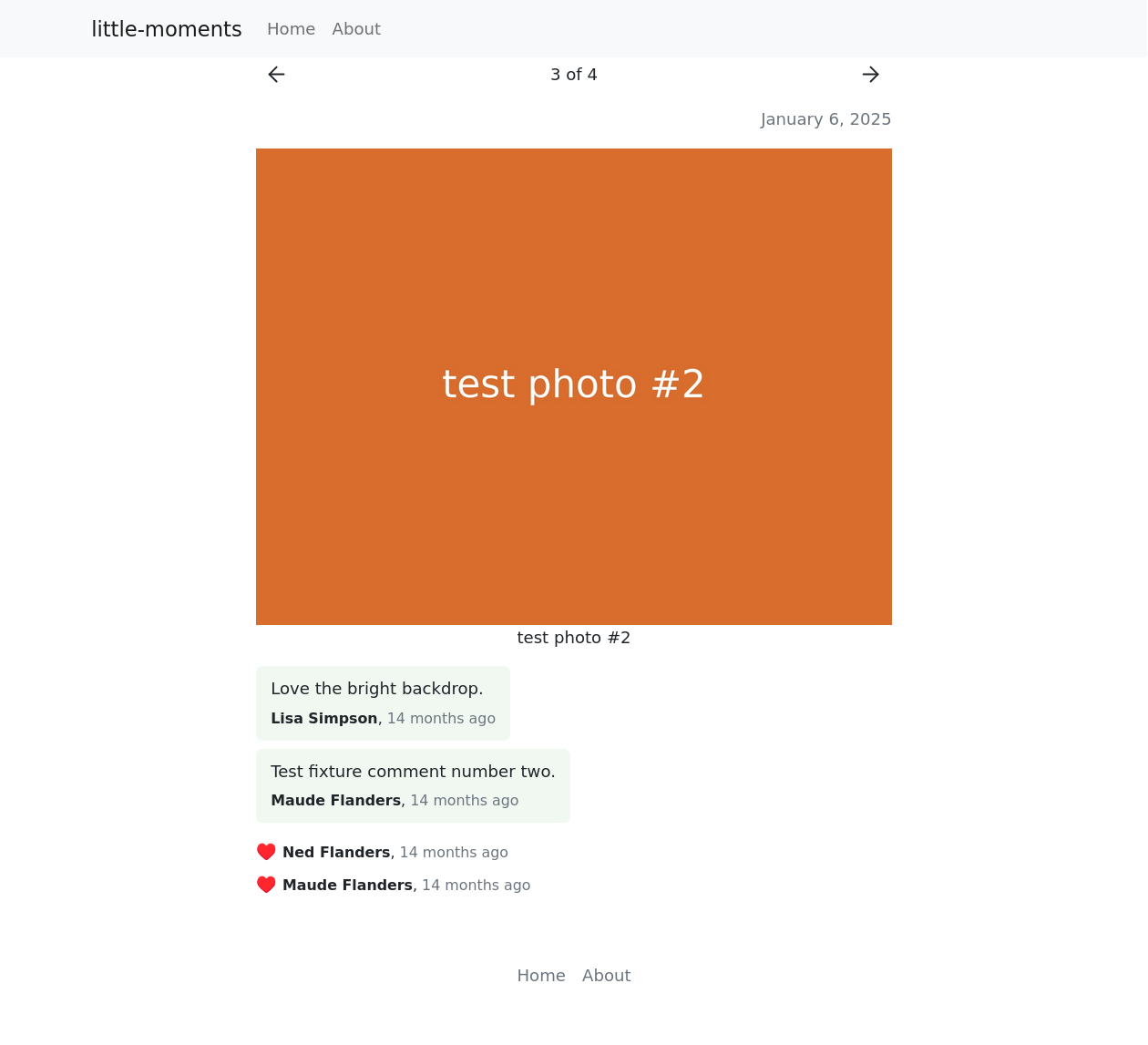The image size is (1148, 1045).
Task: Click the heart icon beside Ned Flanders
Action: point(266,852)
